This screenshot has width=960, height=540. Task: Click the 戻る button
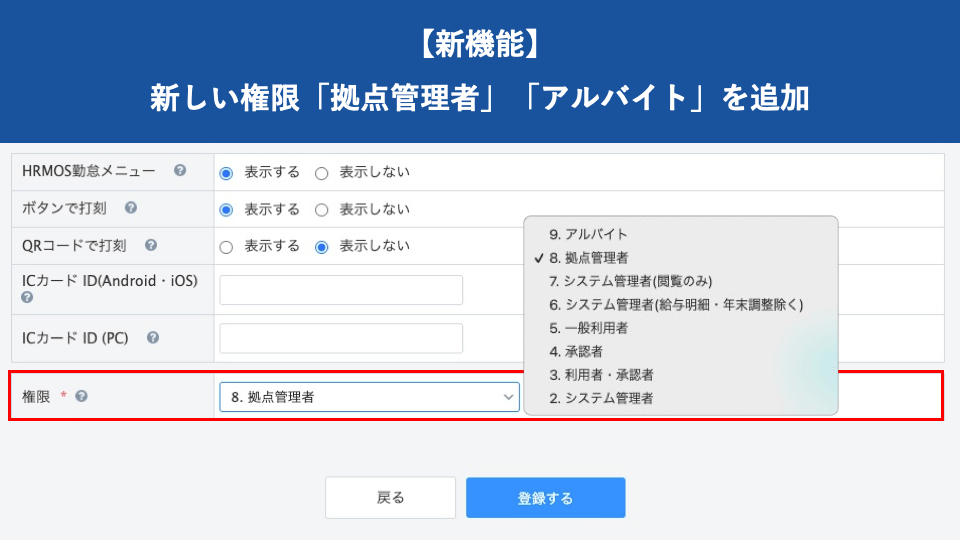(390, 498)
